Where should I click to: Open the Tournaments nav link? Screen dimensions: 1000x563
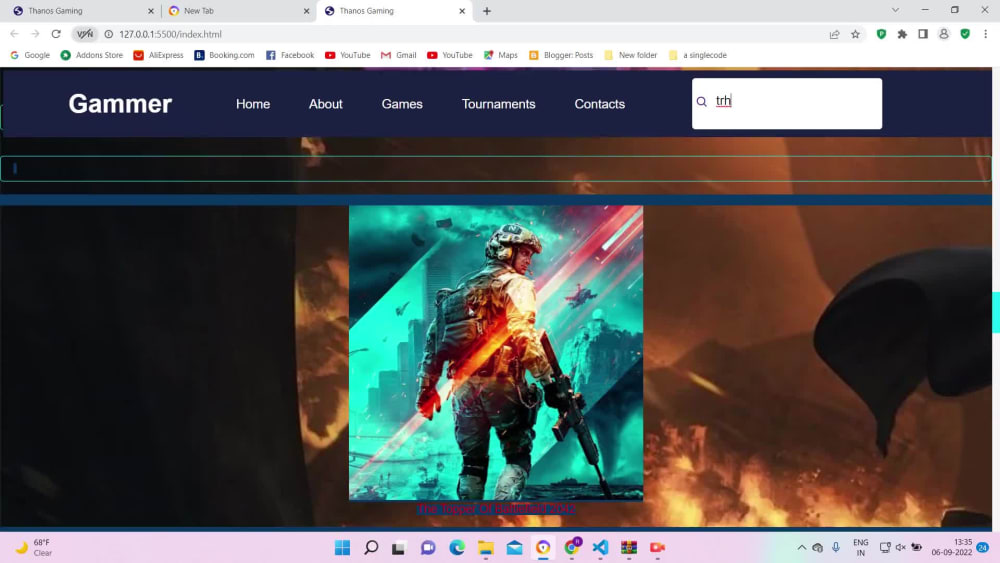499,104
